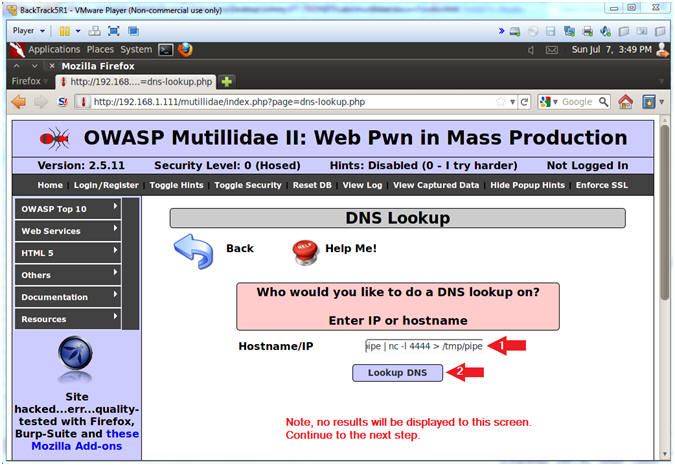This screenshot has height=466, width=675.
Task: Open the BackTrack Applications menu
Action: click(54, 49)
